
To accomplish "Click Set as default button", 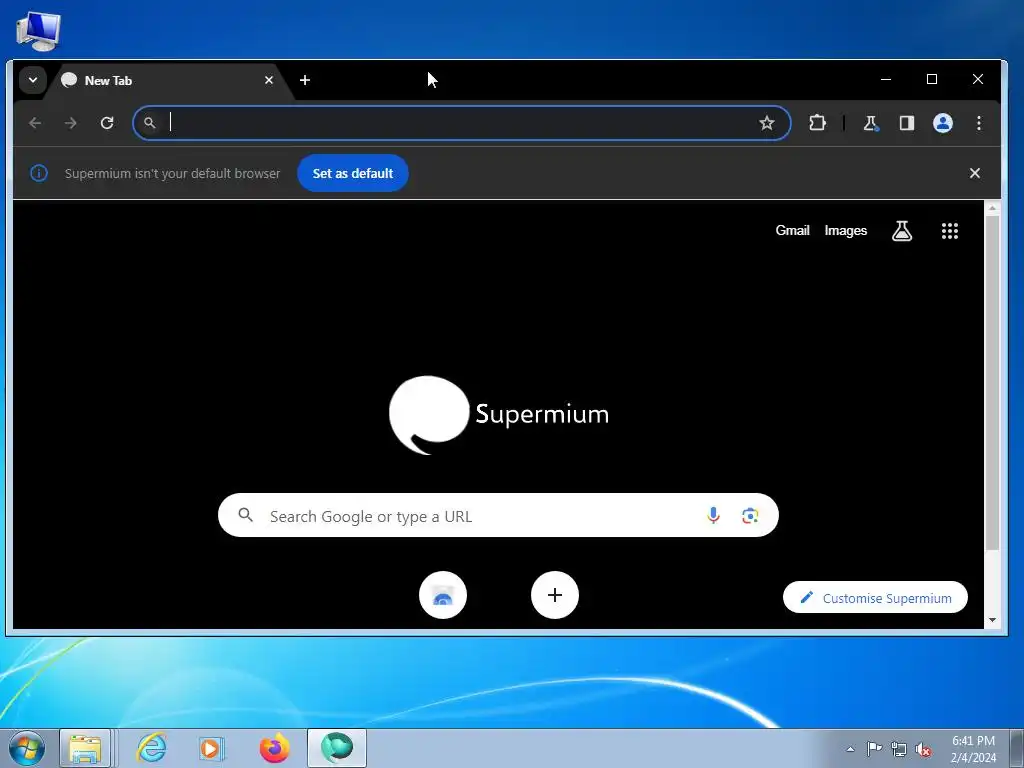I will (x=353, y=173).
